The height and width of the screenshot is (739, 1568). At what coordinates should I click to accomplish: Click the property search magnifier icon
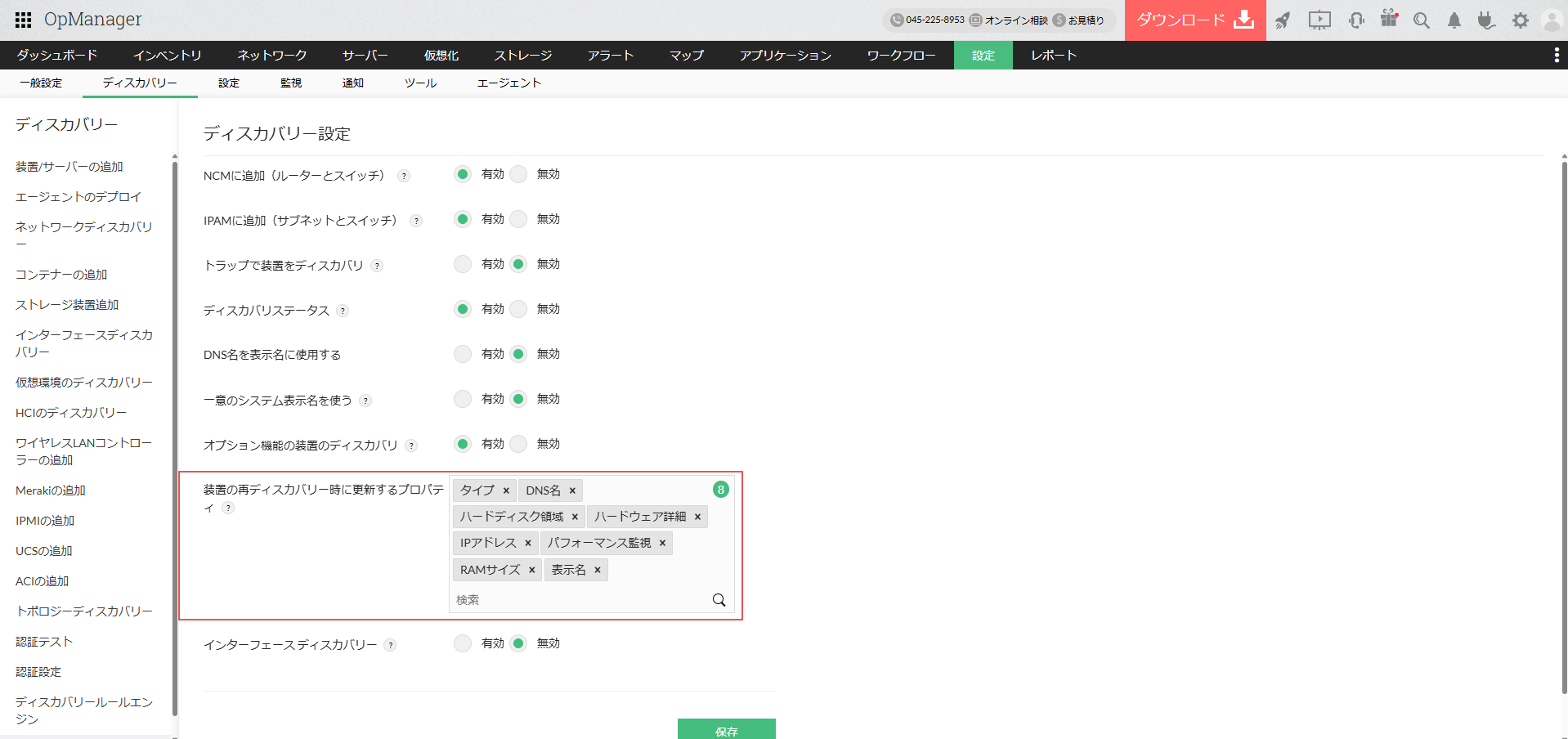tap(719, 600)
